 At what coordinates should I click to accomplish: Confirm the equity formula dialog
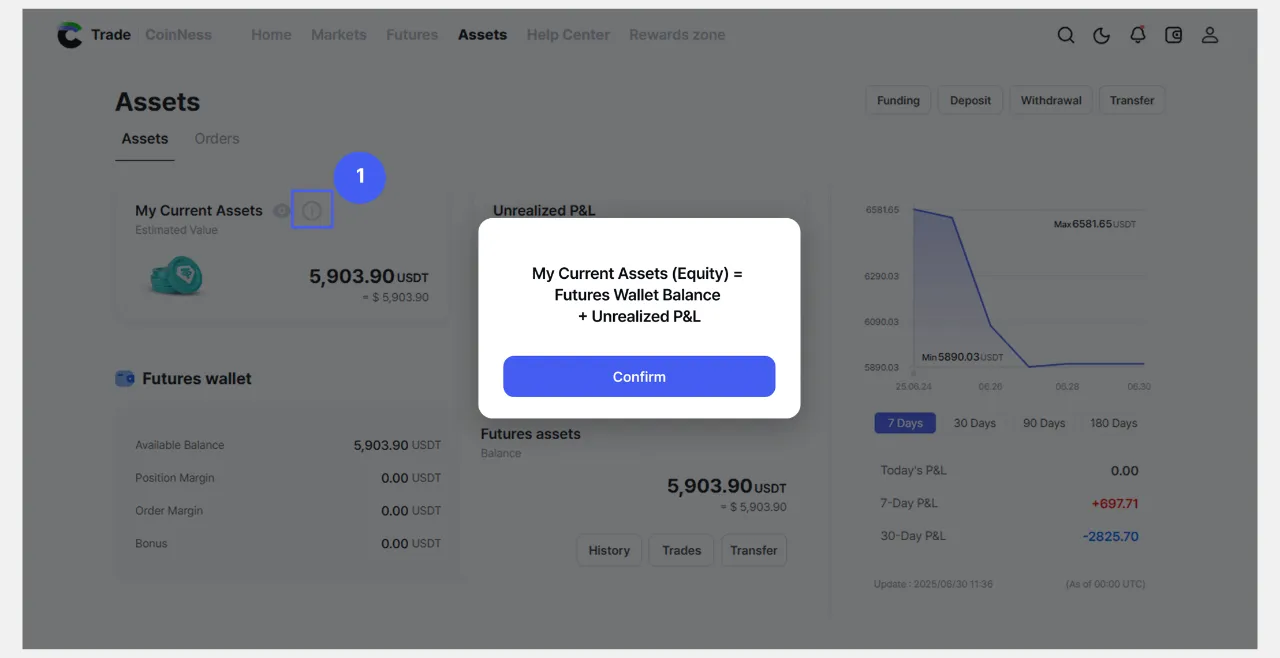click(639, 377)
